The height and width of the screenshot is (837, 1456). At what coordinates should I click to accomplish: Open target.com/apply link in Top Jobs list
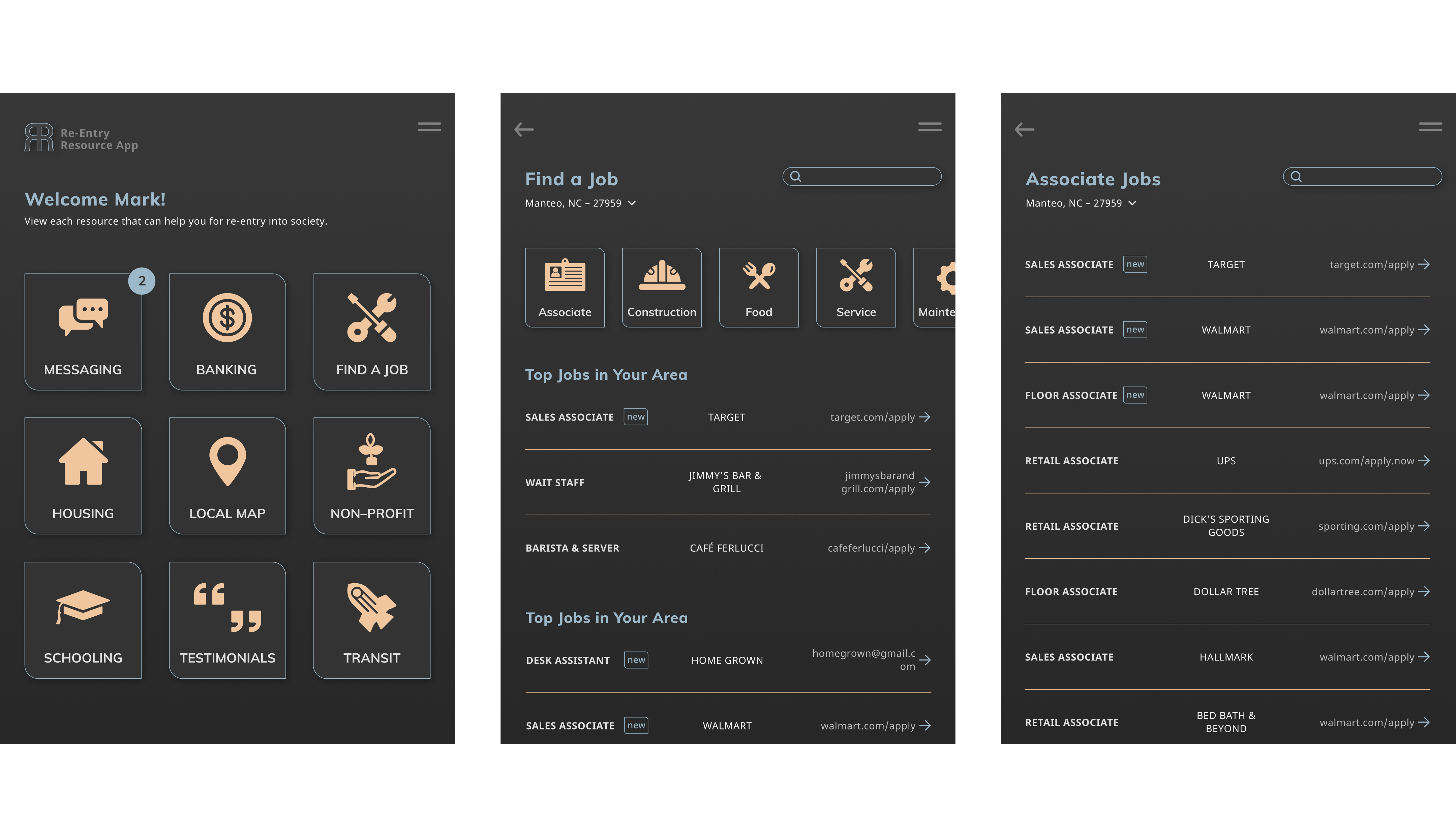click(880, 417)
